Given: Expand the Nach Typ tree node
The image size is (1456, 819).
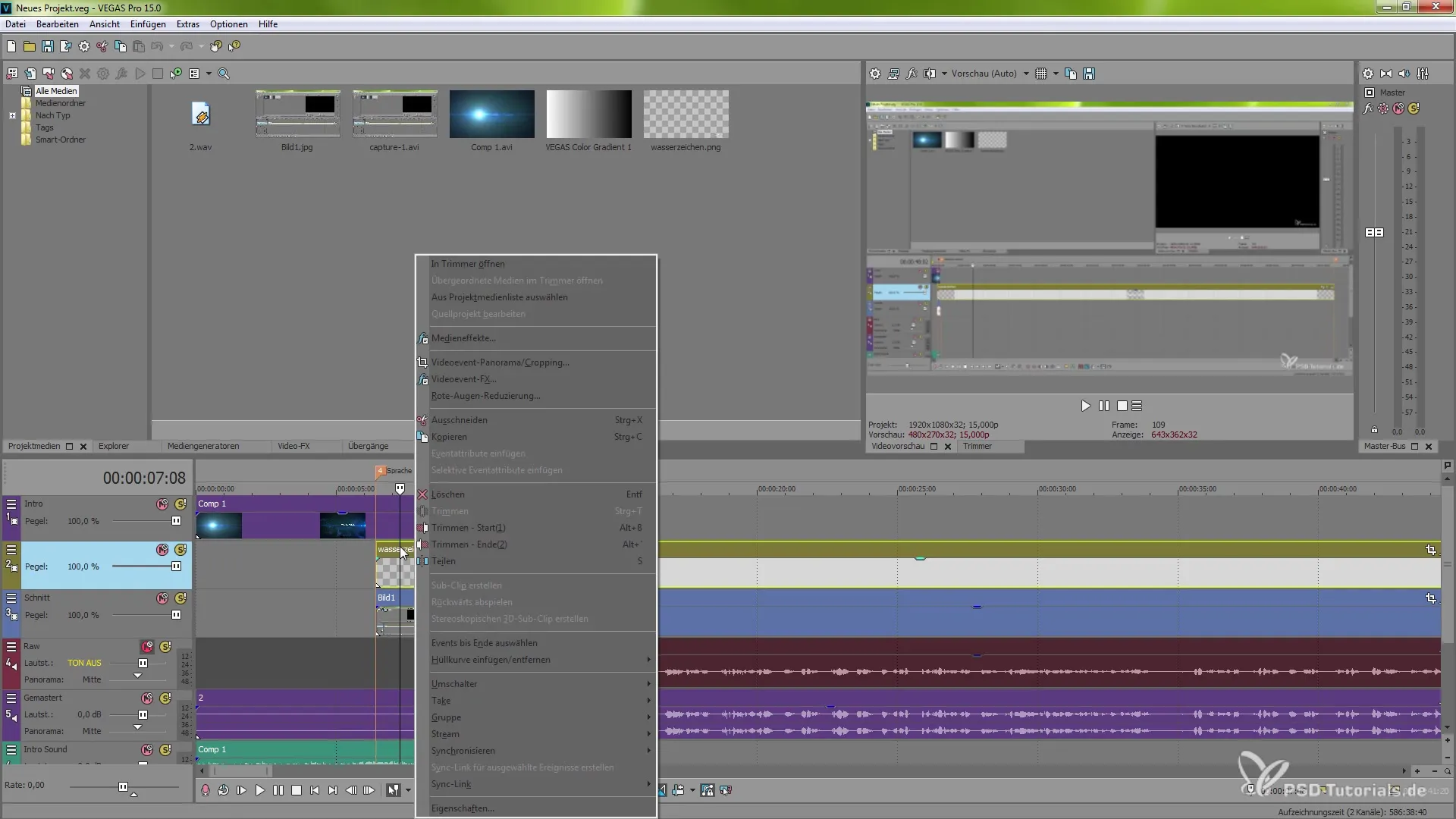Looking at the screenshot, I should 12,116.
